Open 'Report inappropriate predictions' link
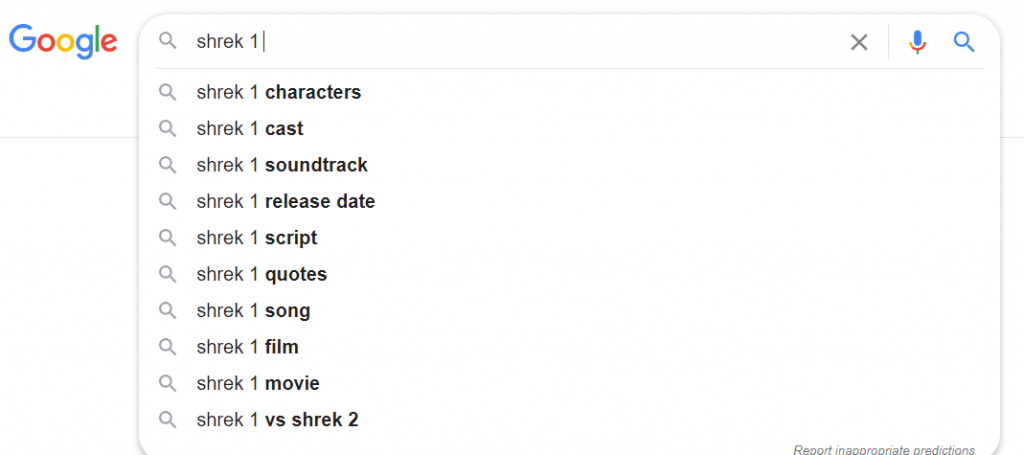Screen dimensions: 1024x455 click(884, 450)
